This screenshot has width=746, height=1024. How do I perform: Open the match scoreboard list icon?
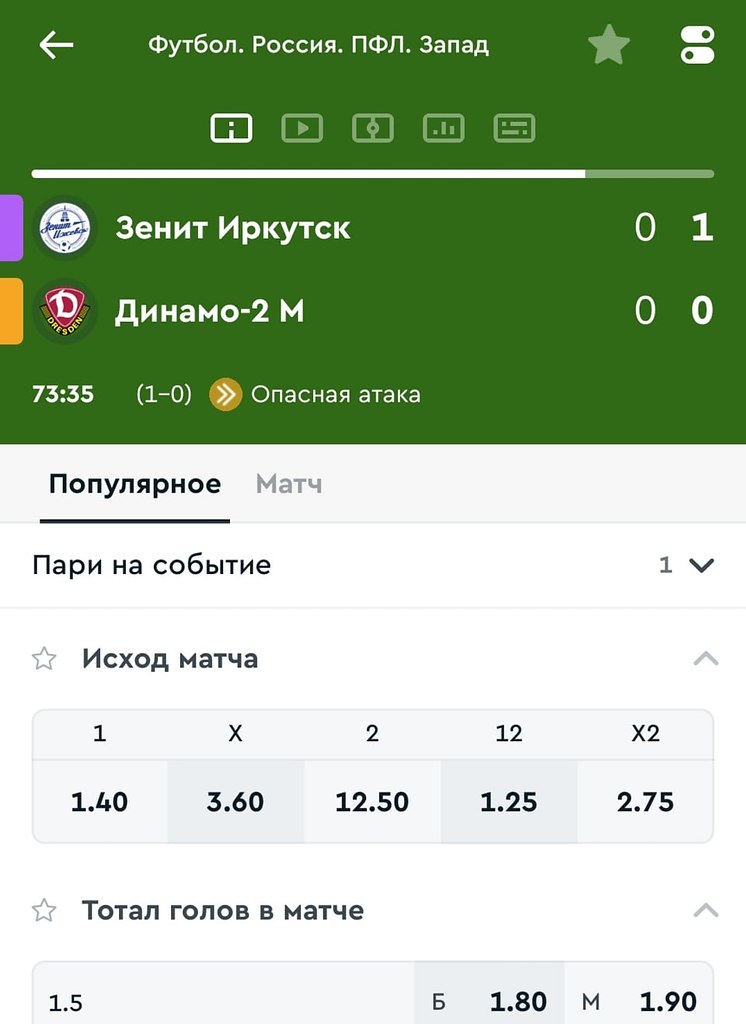[514, 127]
